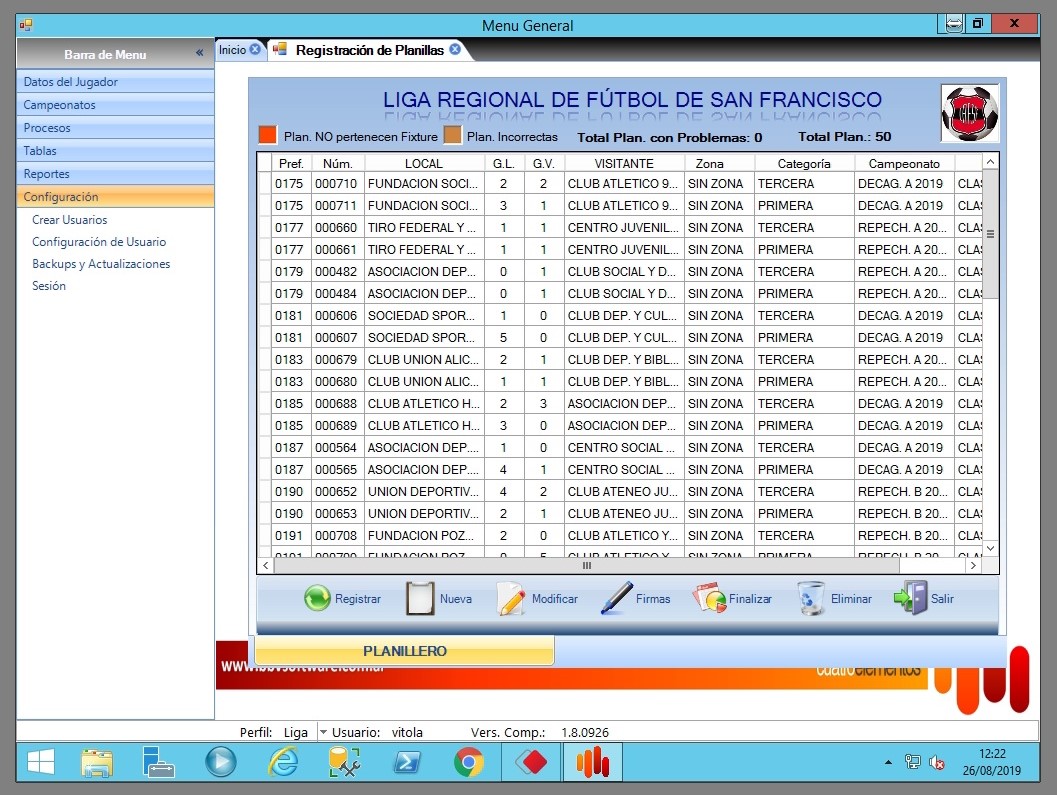
Task: Open Google Chrome from the taskbar
Action: 468,763
